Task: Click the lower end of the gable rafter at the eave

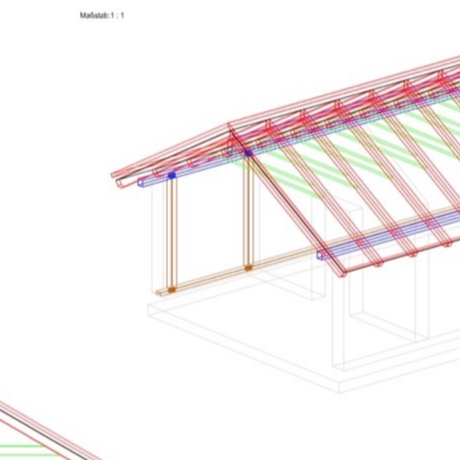Action: 343,273
